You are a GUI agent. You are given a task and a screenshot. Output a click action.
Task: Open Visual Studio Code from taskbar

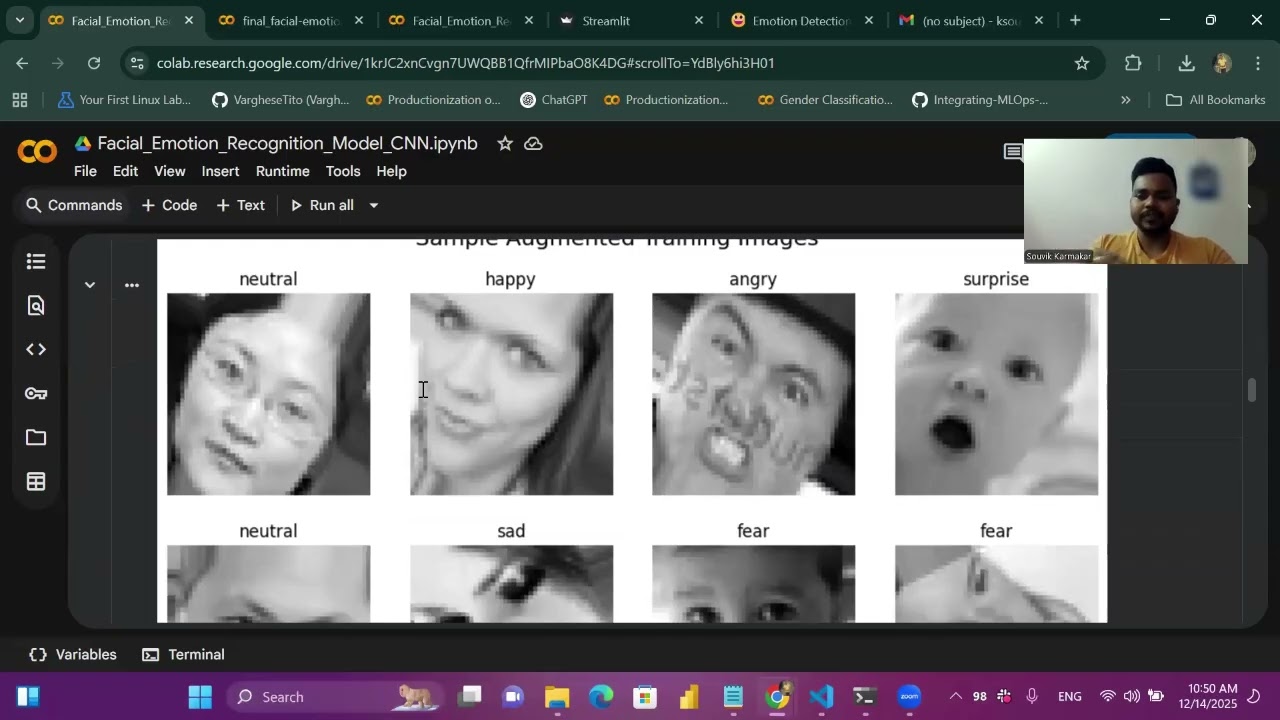(821, 697)
